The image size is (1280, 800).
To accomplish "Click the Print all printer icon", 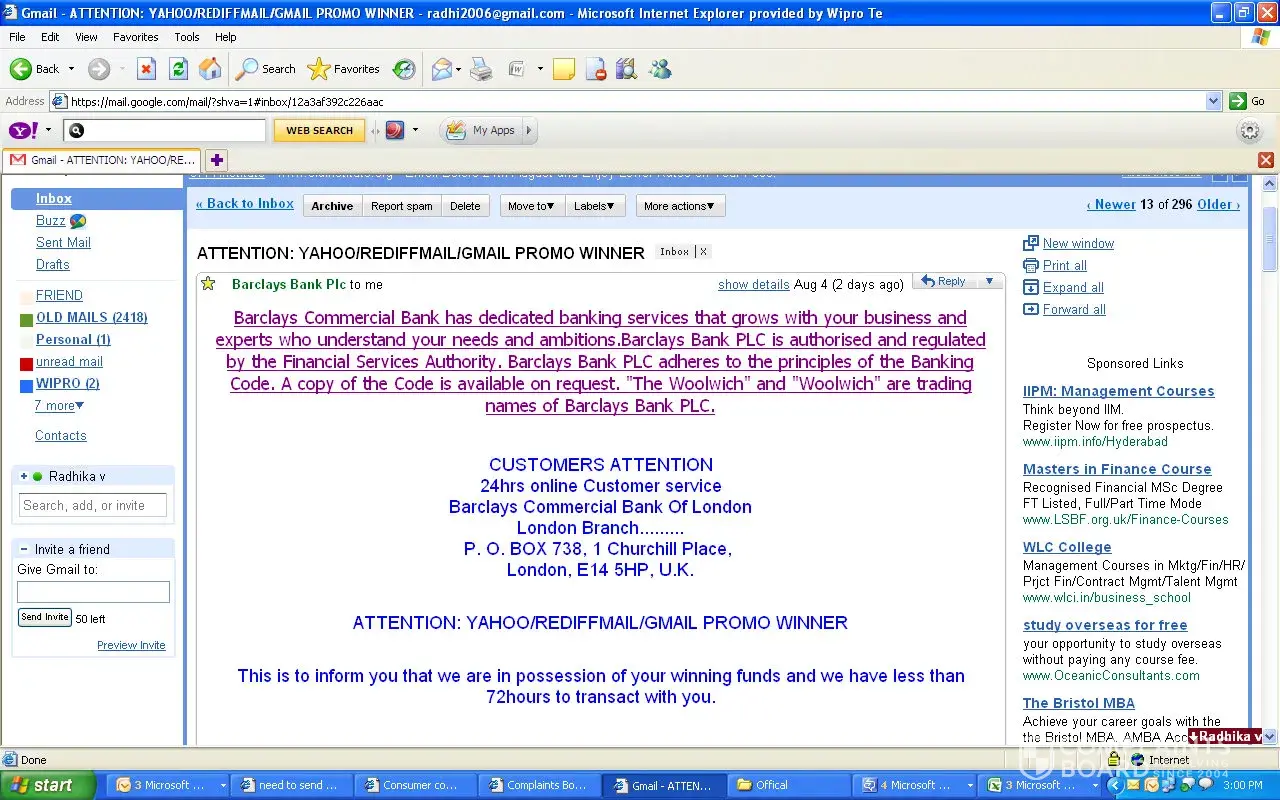I will click(x=1031, y=265).
